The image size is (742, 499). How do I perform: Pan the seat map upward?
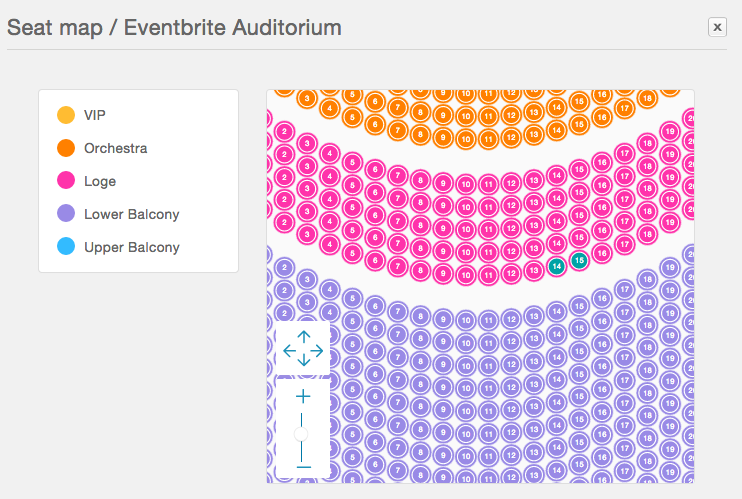pyautogui.click(x=303, y=336)
